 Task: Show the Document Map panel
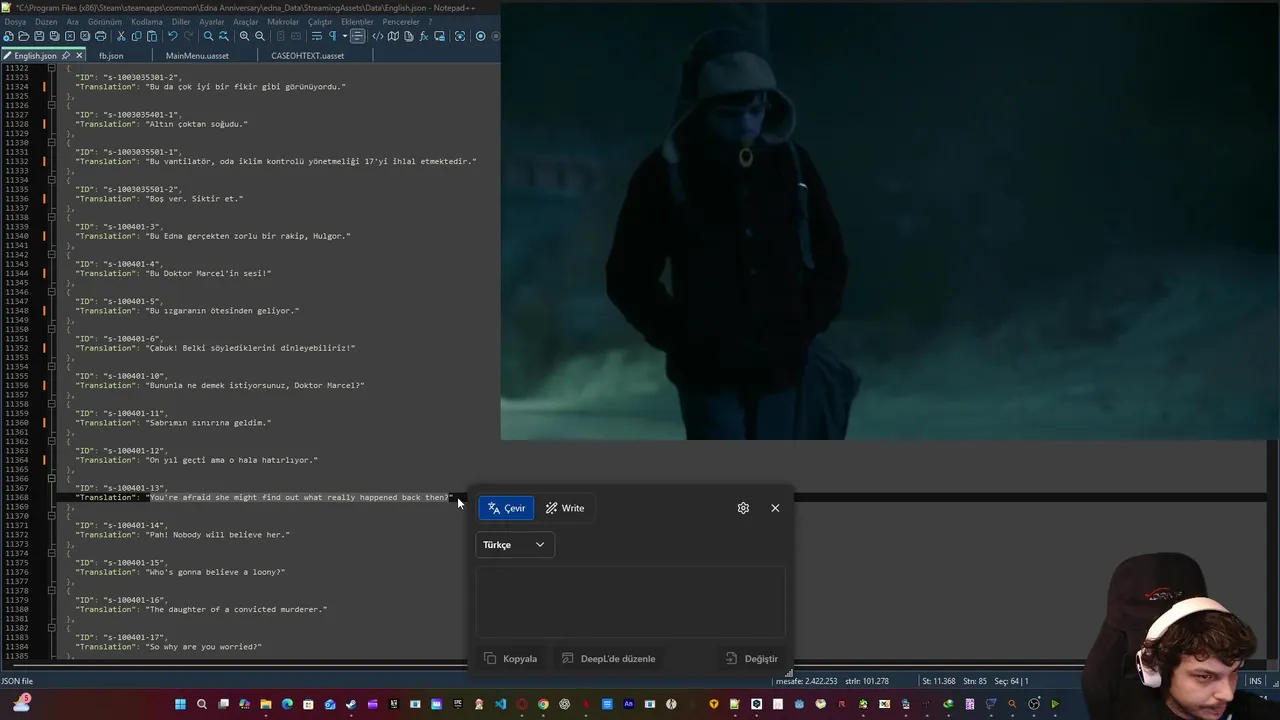click(x=393, y=36)
